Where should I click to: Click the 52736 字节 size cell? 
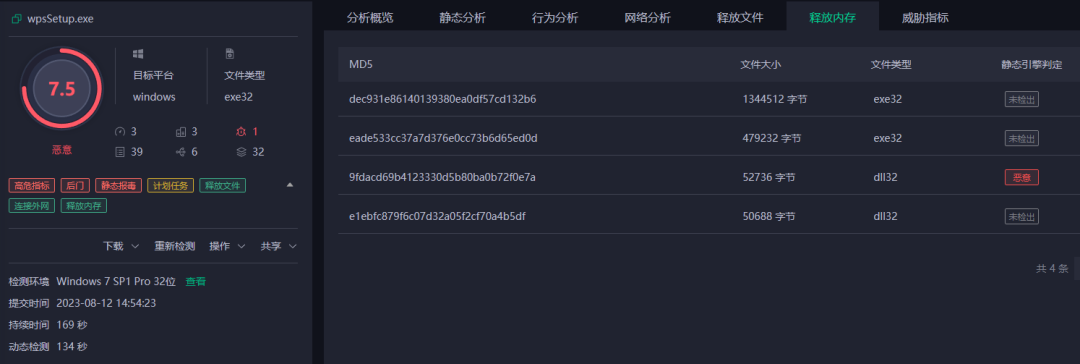coord(769,177)
